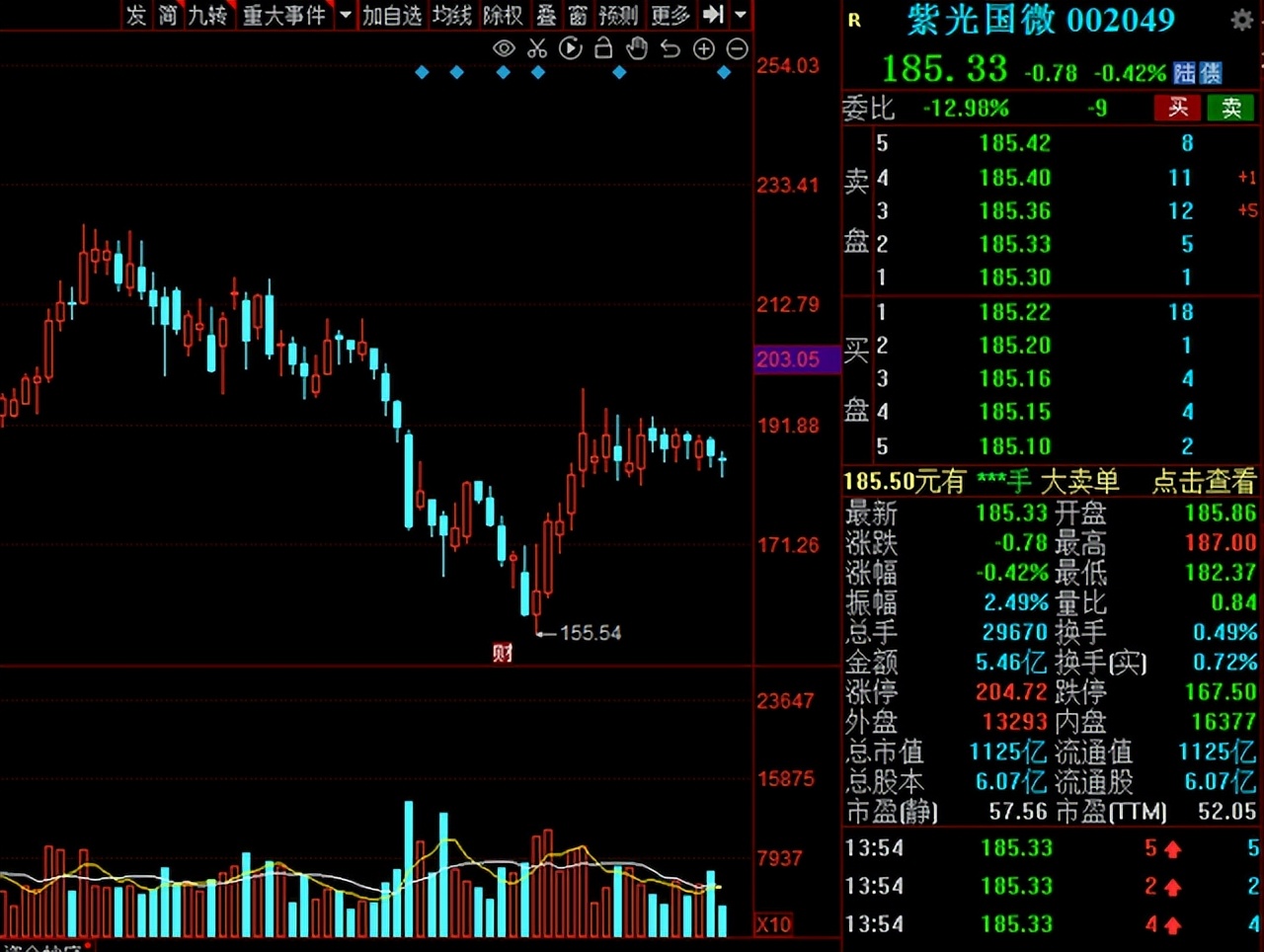The image size is (1264, 952).
Task: Select the scissors cut tool
Action: point(537,48)
